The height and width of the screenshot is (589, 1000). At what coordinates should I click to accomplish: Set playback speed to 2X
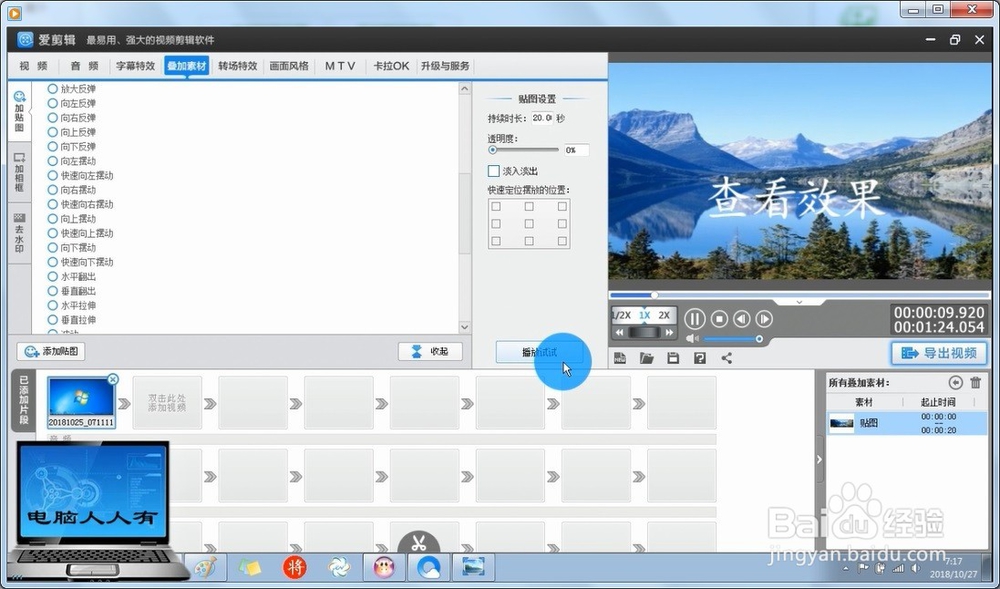(665, 315)
